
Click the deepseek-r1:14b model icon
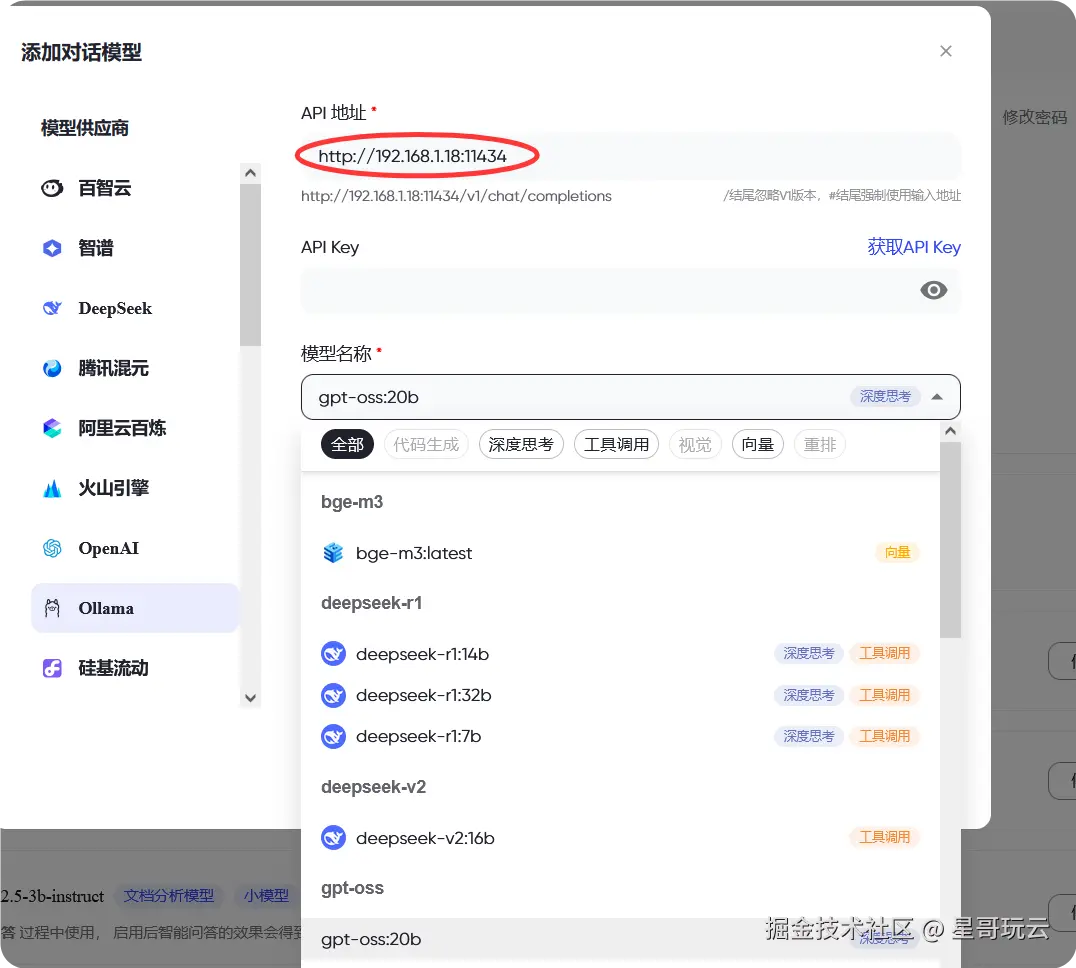pyautogui.click(x=334, y=654)
